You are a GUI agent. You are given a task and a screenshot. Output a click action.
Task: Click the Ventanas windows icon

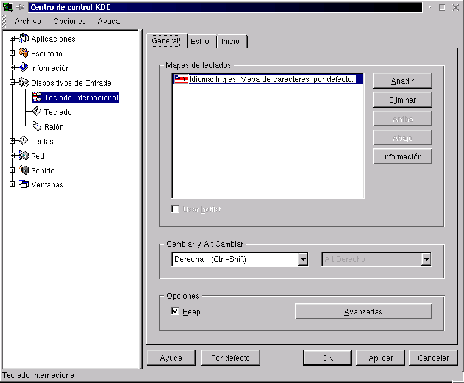point(24,184)
